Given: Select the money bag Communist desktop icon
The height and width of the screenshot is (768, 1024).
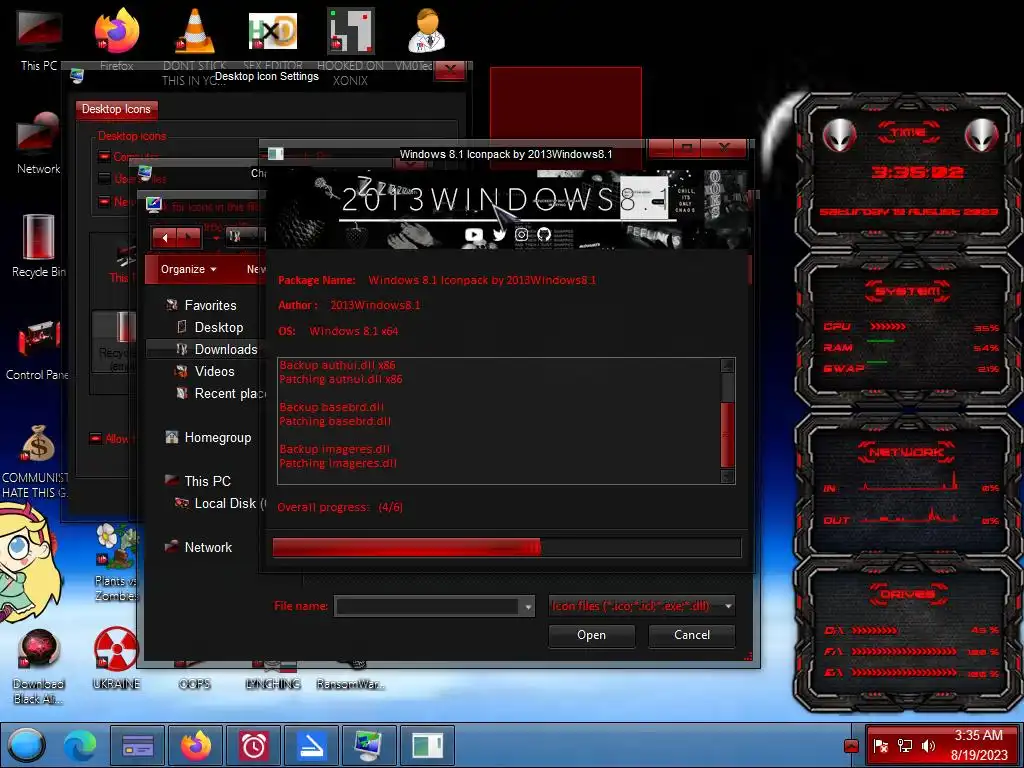Looking at the screenshot, I should [37, 460].
